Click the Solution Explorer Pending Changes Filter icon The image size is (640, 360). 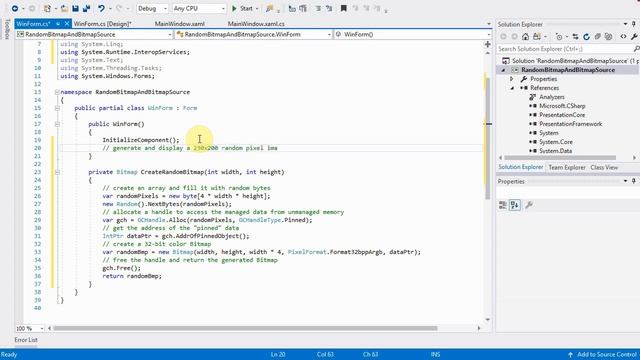pos(559,37)
